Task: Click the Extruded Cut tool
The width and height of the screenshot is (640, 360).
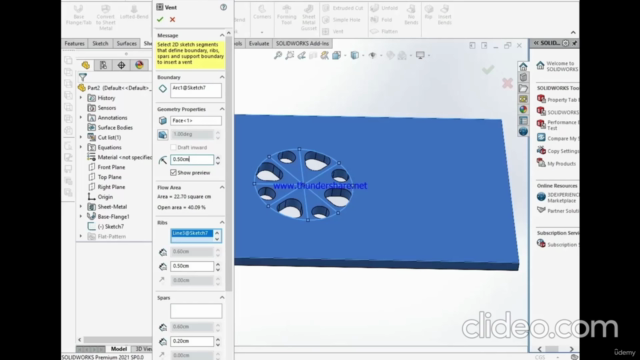Action: [x=343, y=8]
